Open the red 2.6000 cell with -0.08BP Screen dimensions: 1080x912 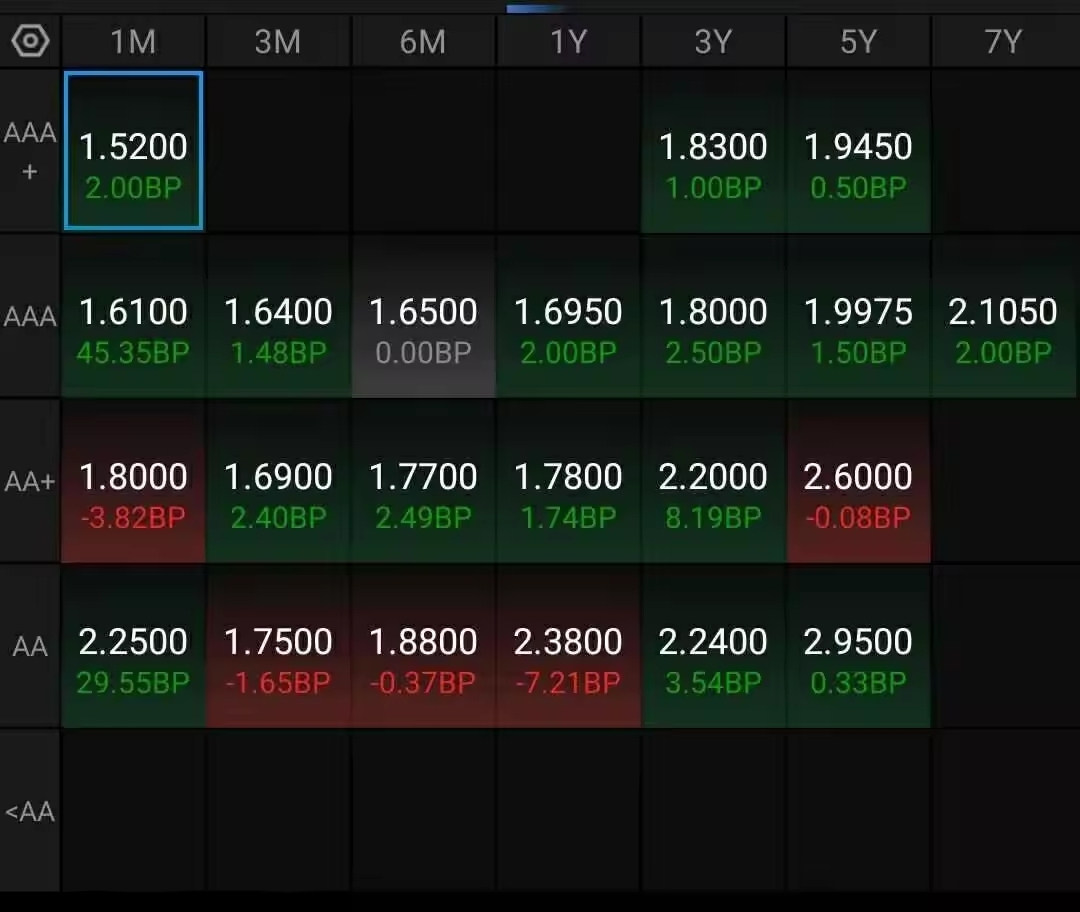(858, 481)
